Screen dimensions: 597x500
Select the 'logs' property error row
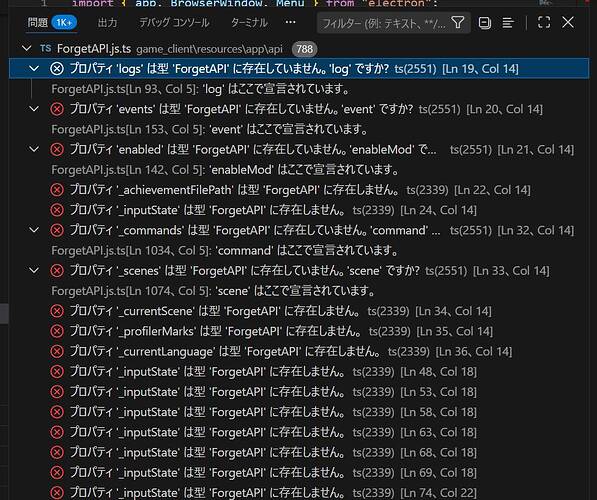(x=299, y=69)
